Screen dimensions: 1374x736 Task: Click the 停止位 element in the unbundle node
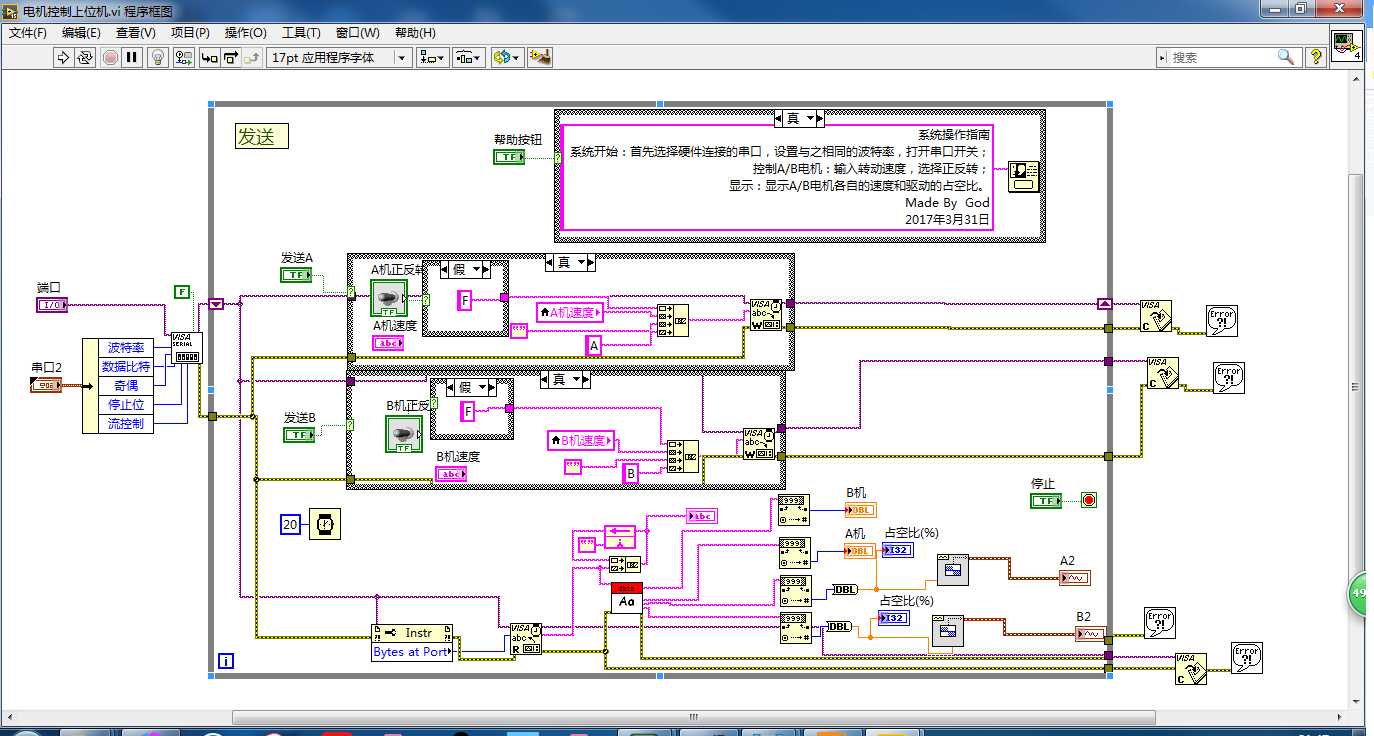pos(125,405)
